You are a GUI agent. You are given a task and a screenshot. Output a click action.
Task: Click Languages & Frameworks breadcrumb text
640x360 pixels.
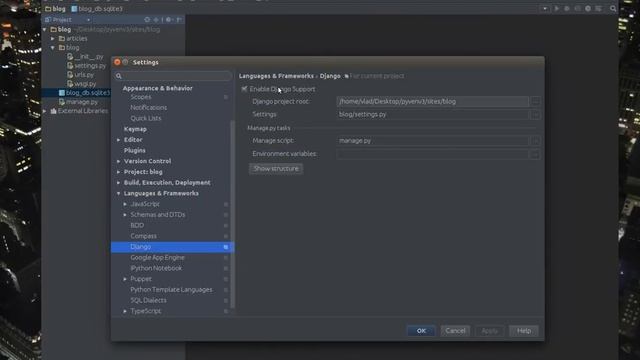pyautogui.click(x=276, y=76)
